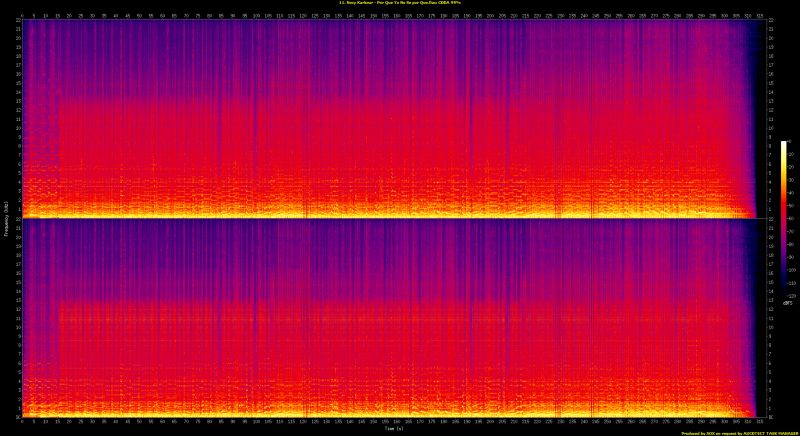Click the purple bottom of the dBFS scale
Screen dimensions: 800x436
784,293
